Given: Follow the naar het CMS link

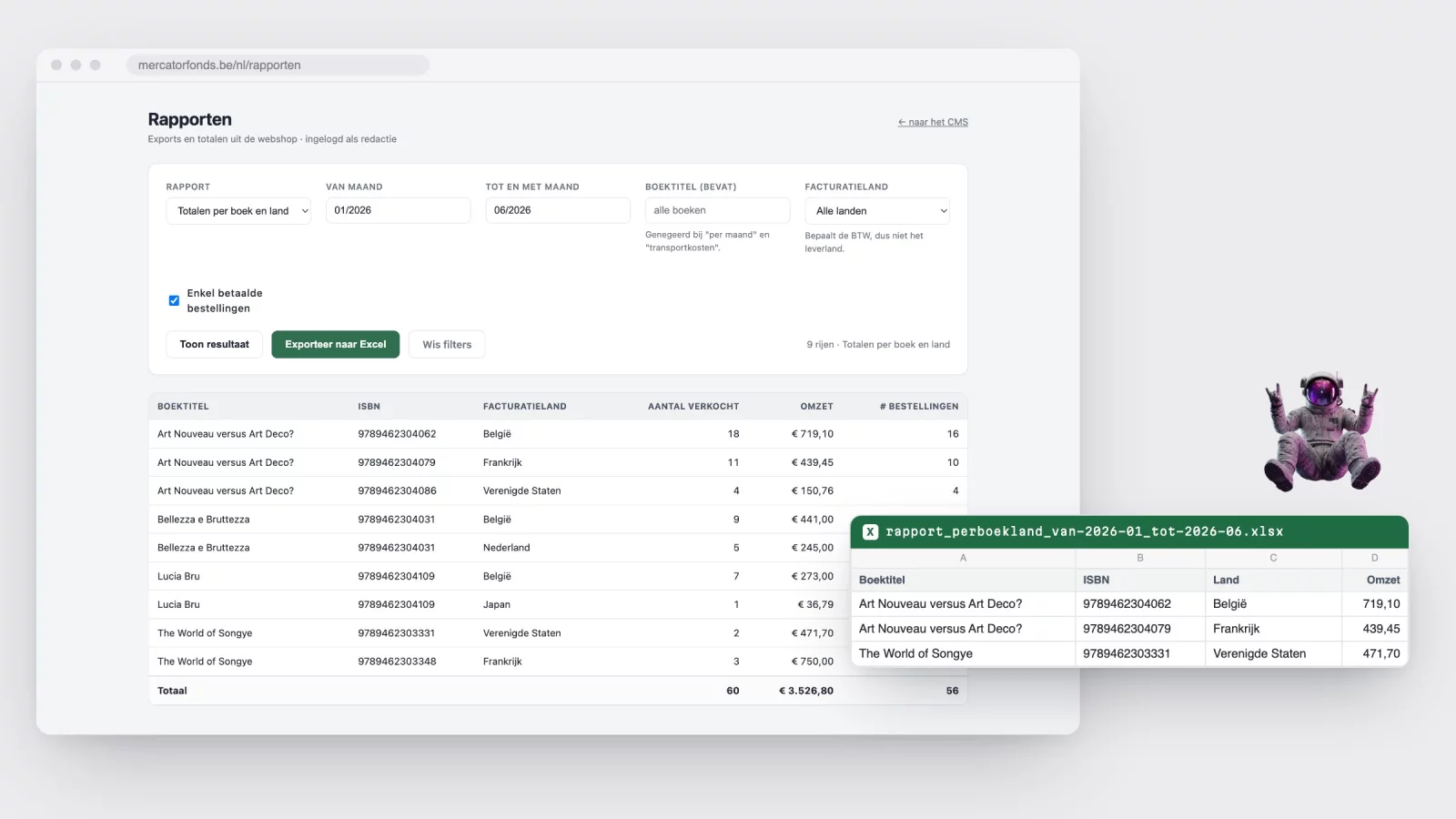Looking at the screenshot, I should [x=933, y=122].
